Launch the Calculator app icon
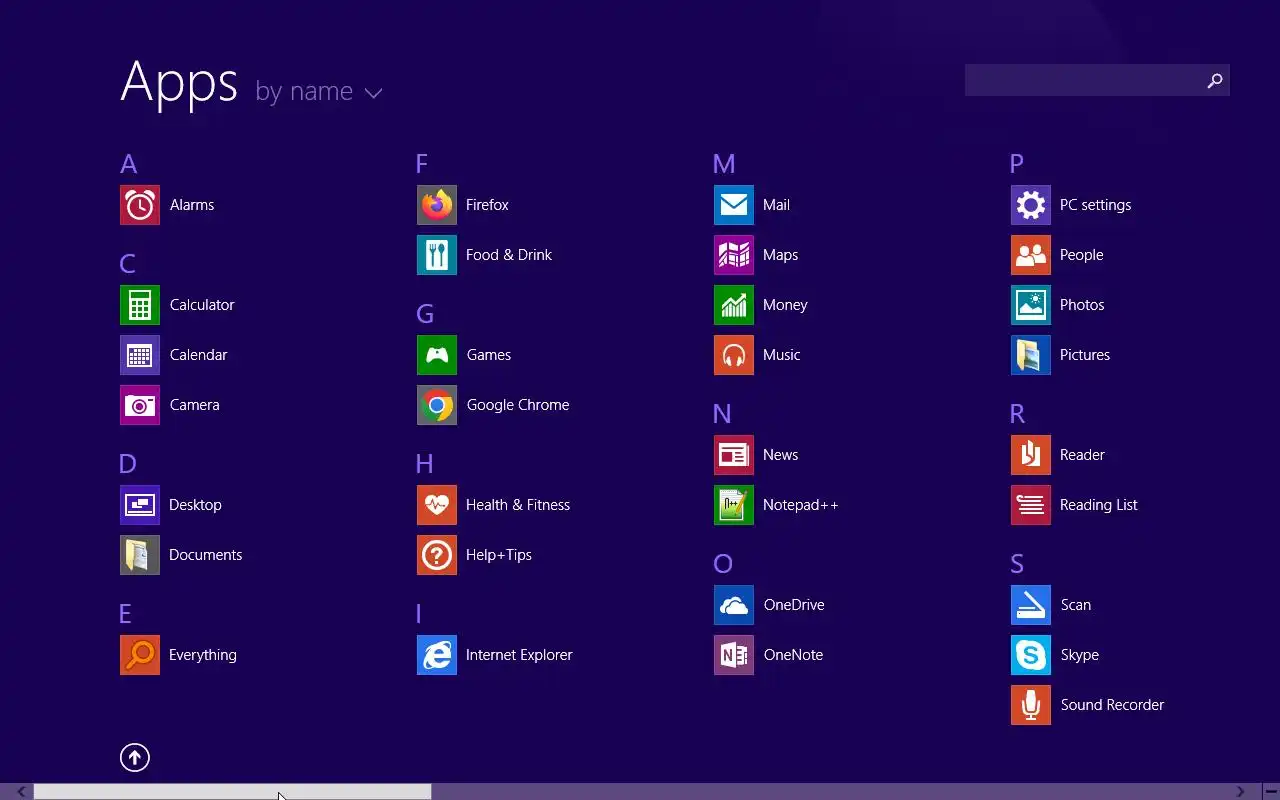Screen dimensions: 1280x800 [140, 305]
